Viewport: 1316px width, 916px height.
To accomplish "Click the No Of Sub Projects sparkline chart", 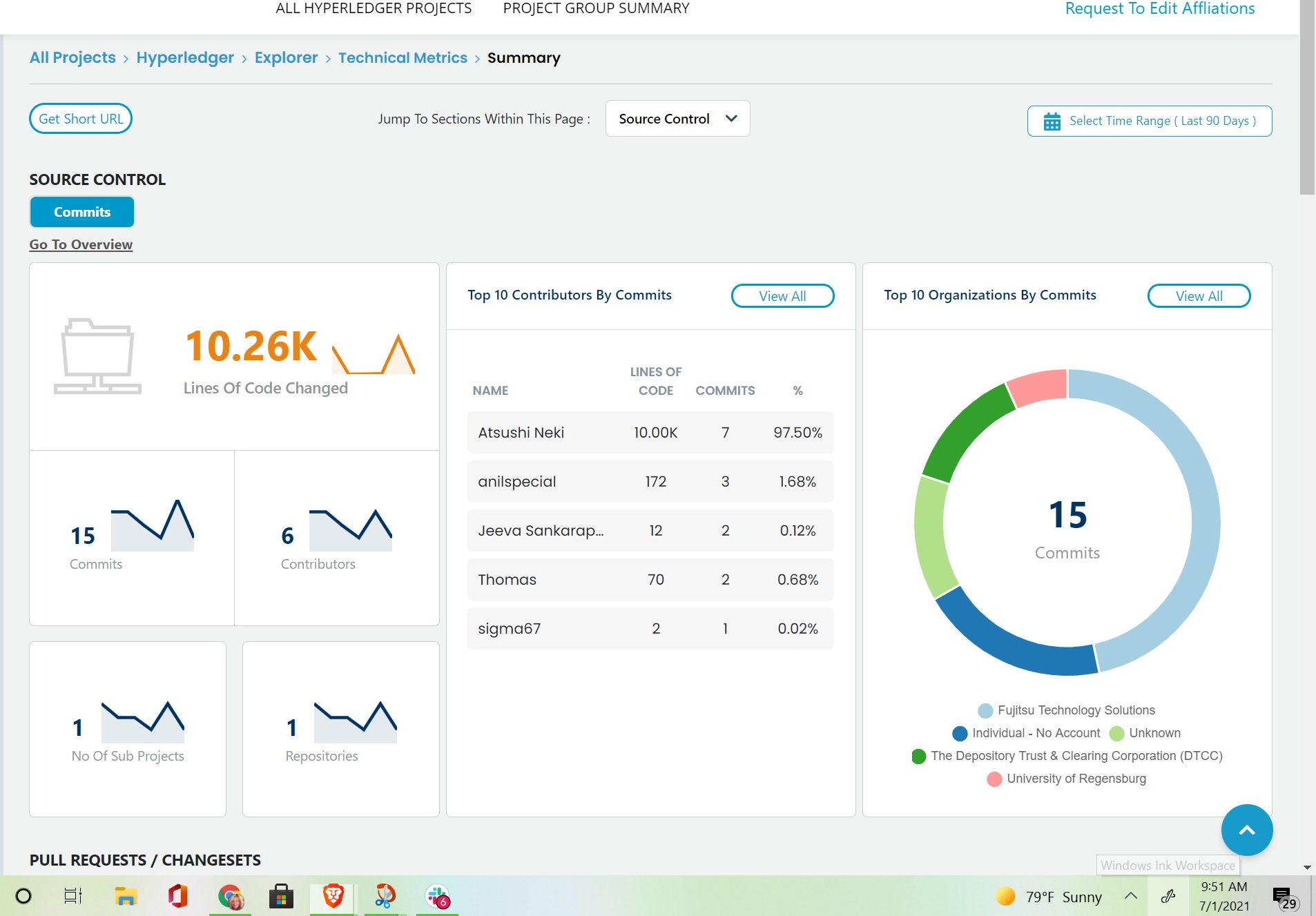I will pos(143,722).
